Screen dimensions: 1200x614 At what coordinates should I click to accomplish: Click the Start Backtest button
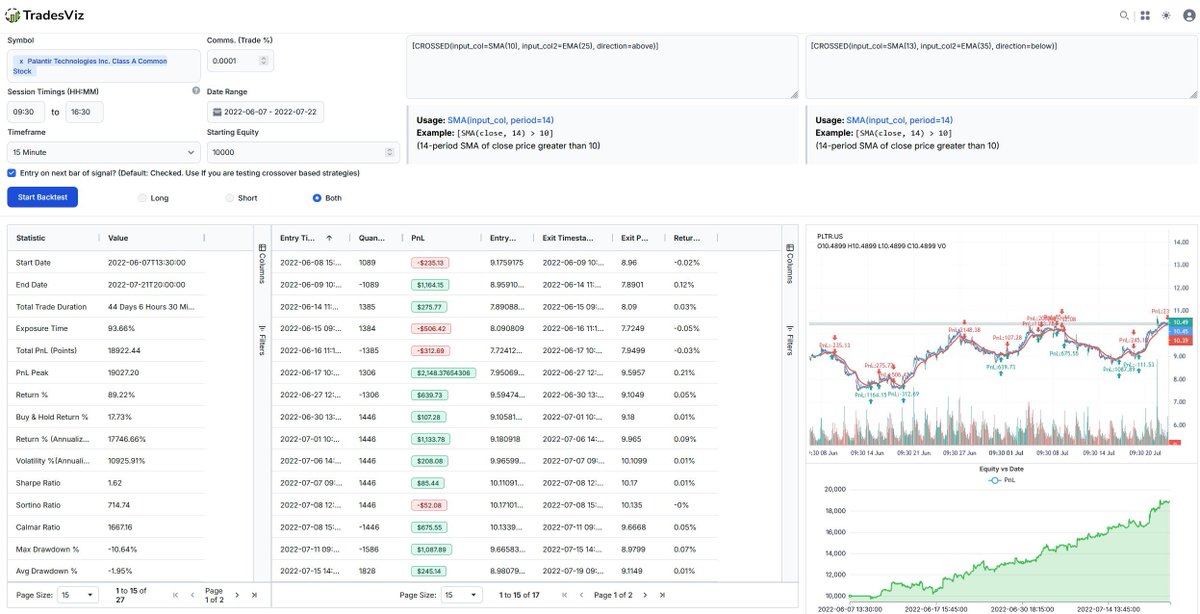[x=41, y=197]
